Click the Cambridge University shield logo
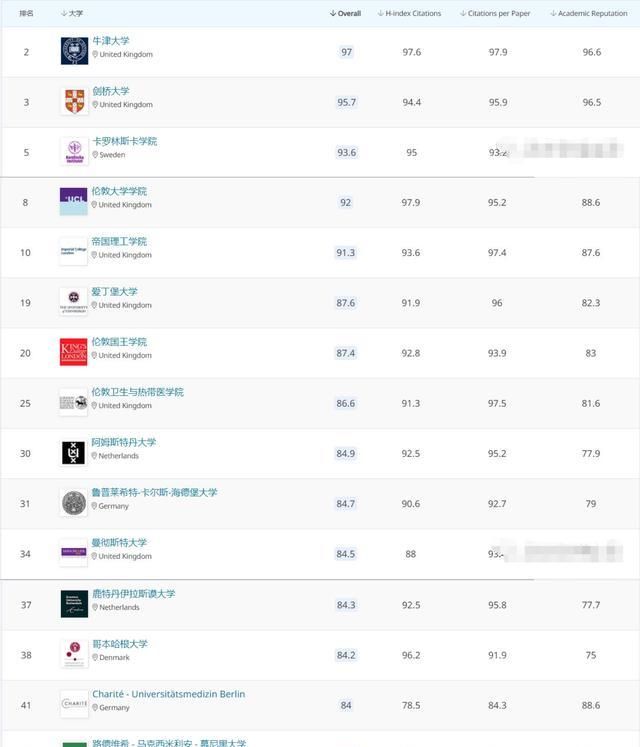Viewport: 640px width, 747px height. pyautogui.click(x=74, y=101)
